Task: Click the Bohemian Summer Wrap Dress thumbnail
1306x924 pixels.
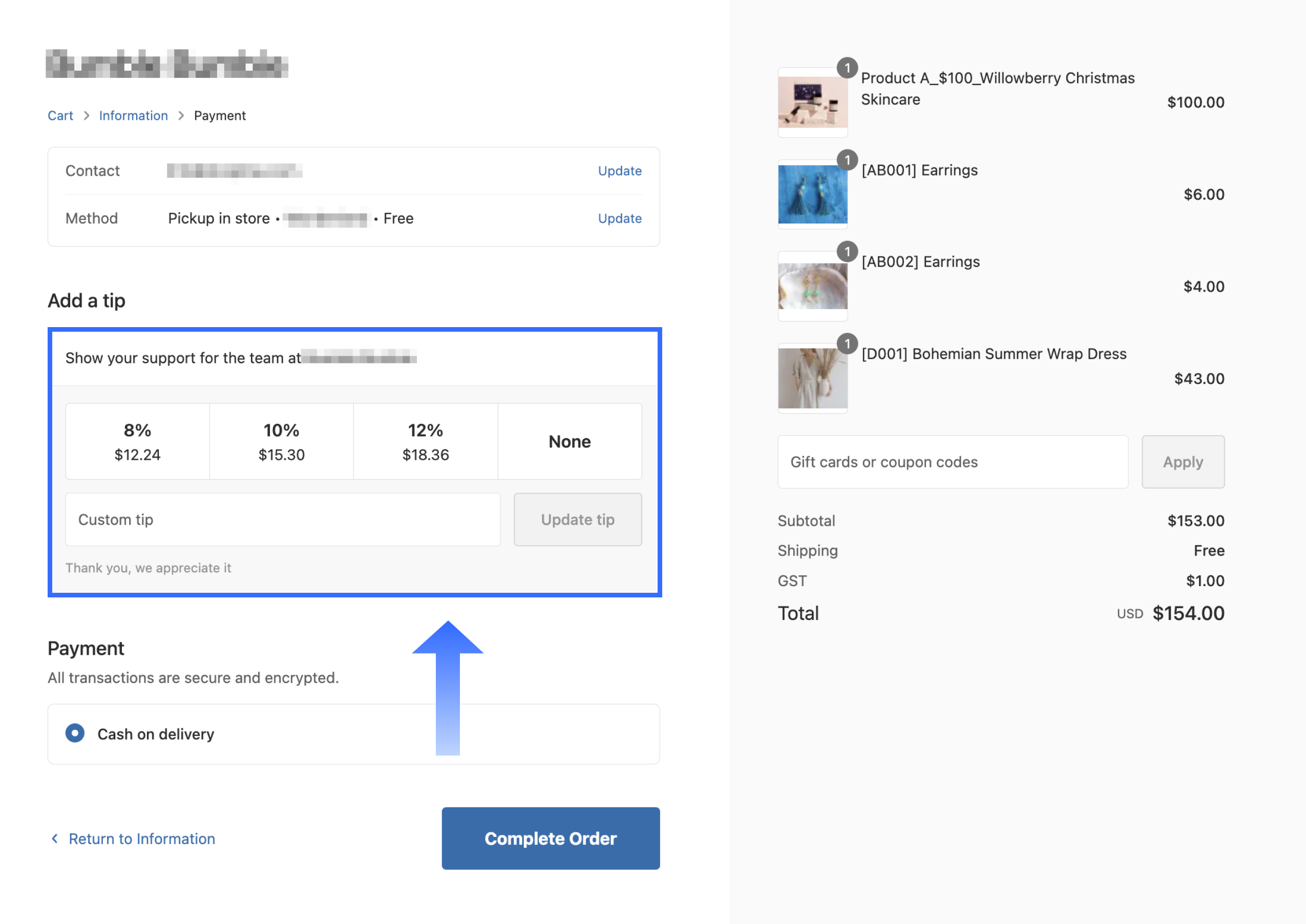Action: (x=813, y=378)
